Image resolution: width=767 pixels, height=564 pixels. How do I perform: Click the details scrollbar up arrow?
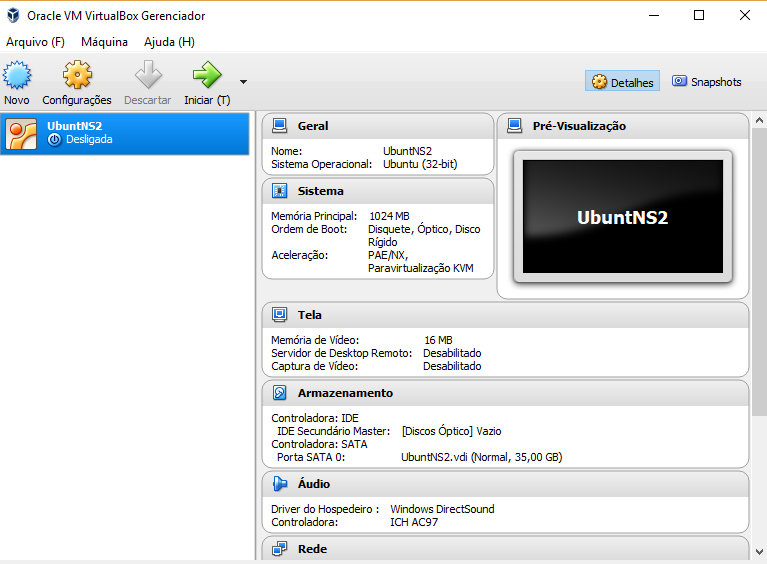coord(759,120)
